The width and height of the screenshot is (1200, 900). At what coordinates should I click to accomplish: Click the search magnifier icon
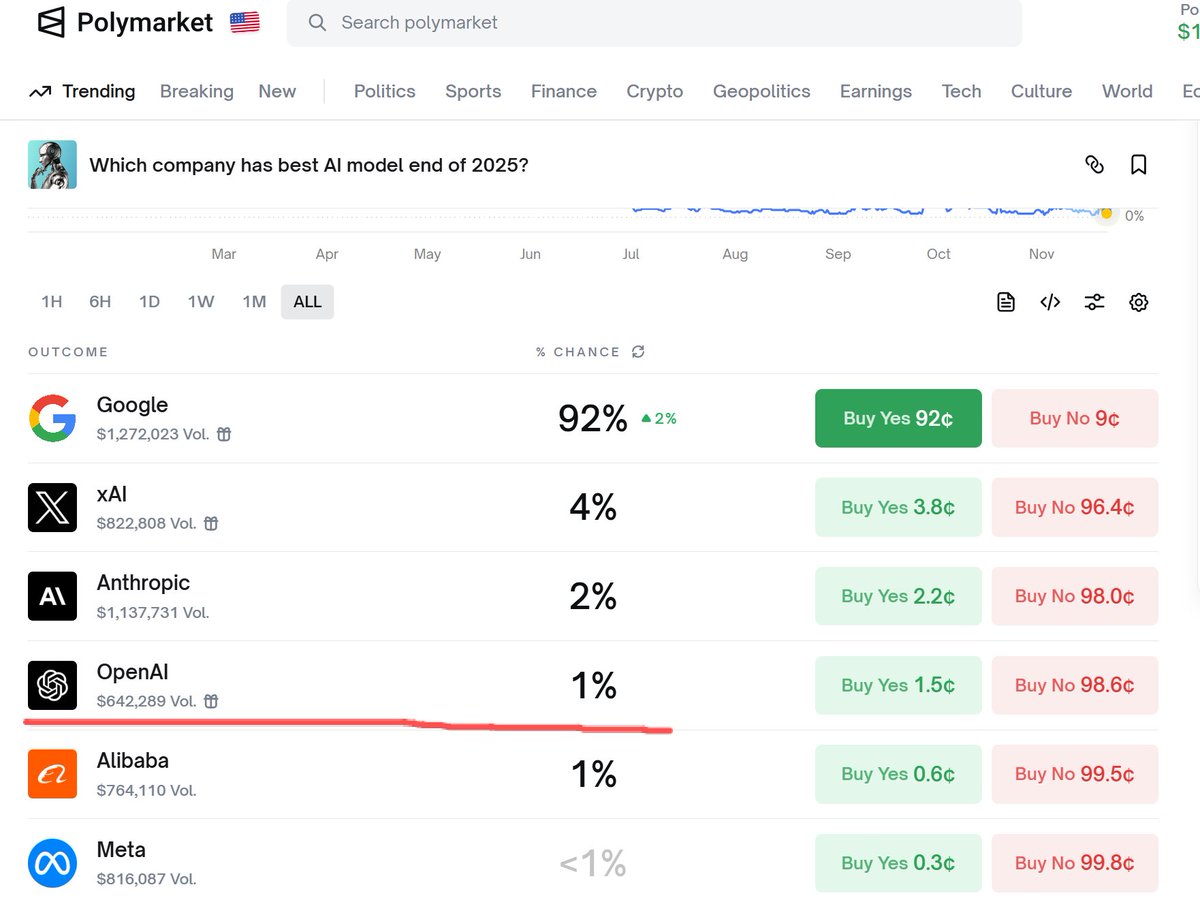[x=317, y=22]
